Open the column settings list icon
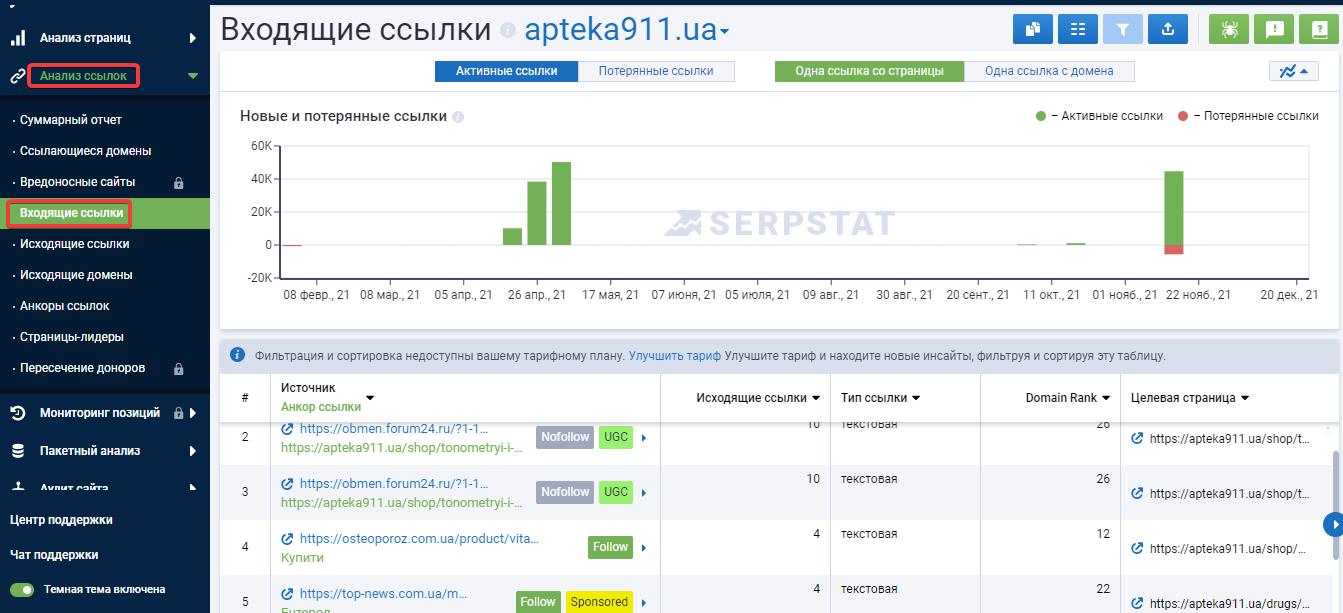1343x613 pixels. (1078, 29)
